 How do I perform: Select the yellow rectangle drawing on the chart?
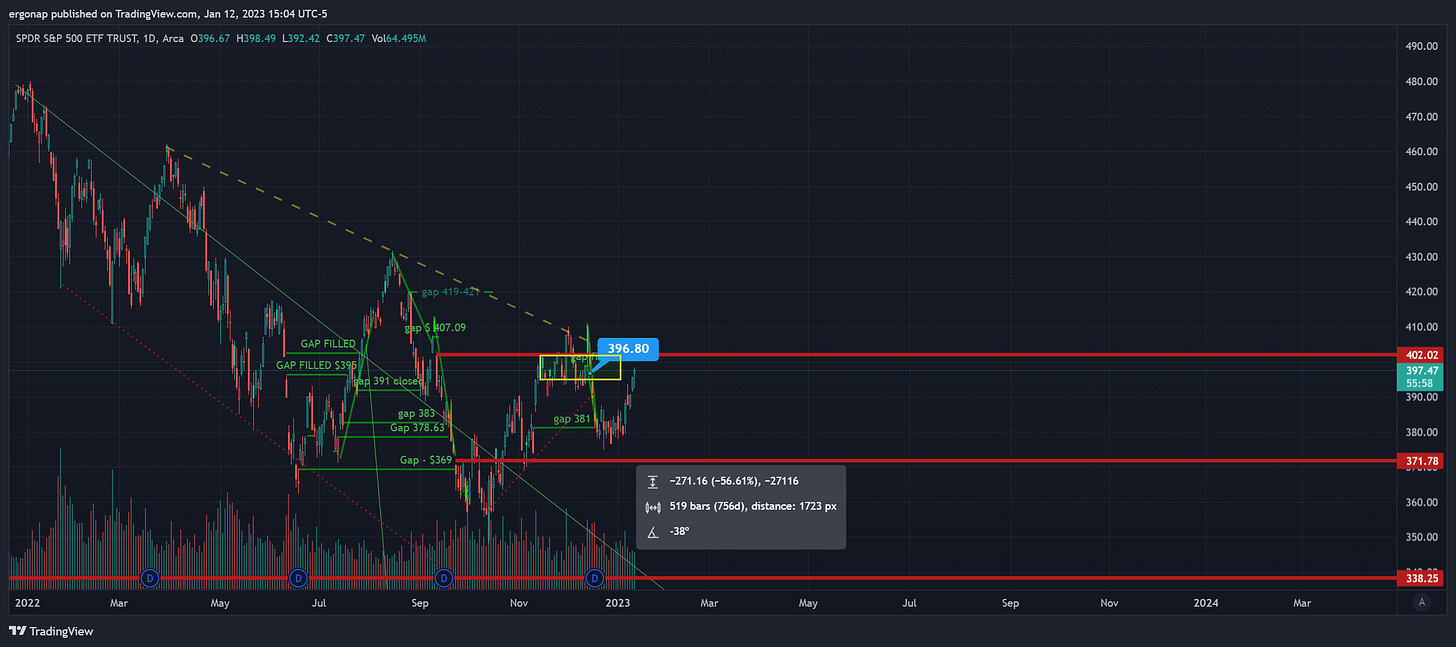tap(580, 367)
